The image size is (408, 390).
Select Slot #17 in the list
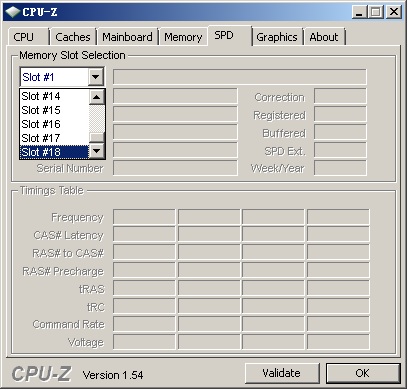coord(55,138)
